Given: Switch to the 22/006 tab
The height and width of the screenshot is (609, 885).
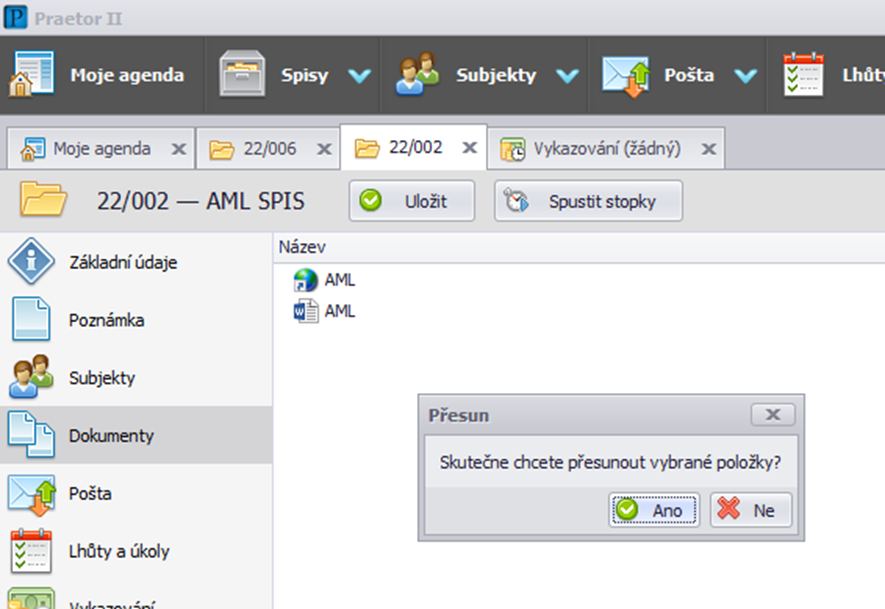Looking at the screenshot, I should 269,149.
